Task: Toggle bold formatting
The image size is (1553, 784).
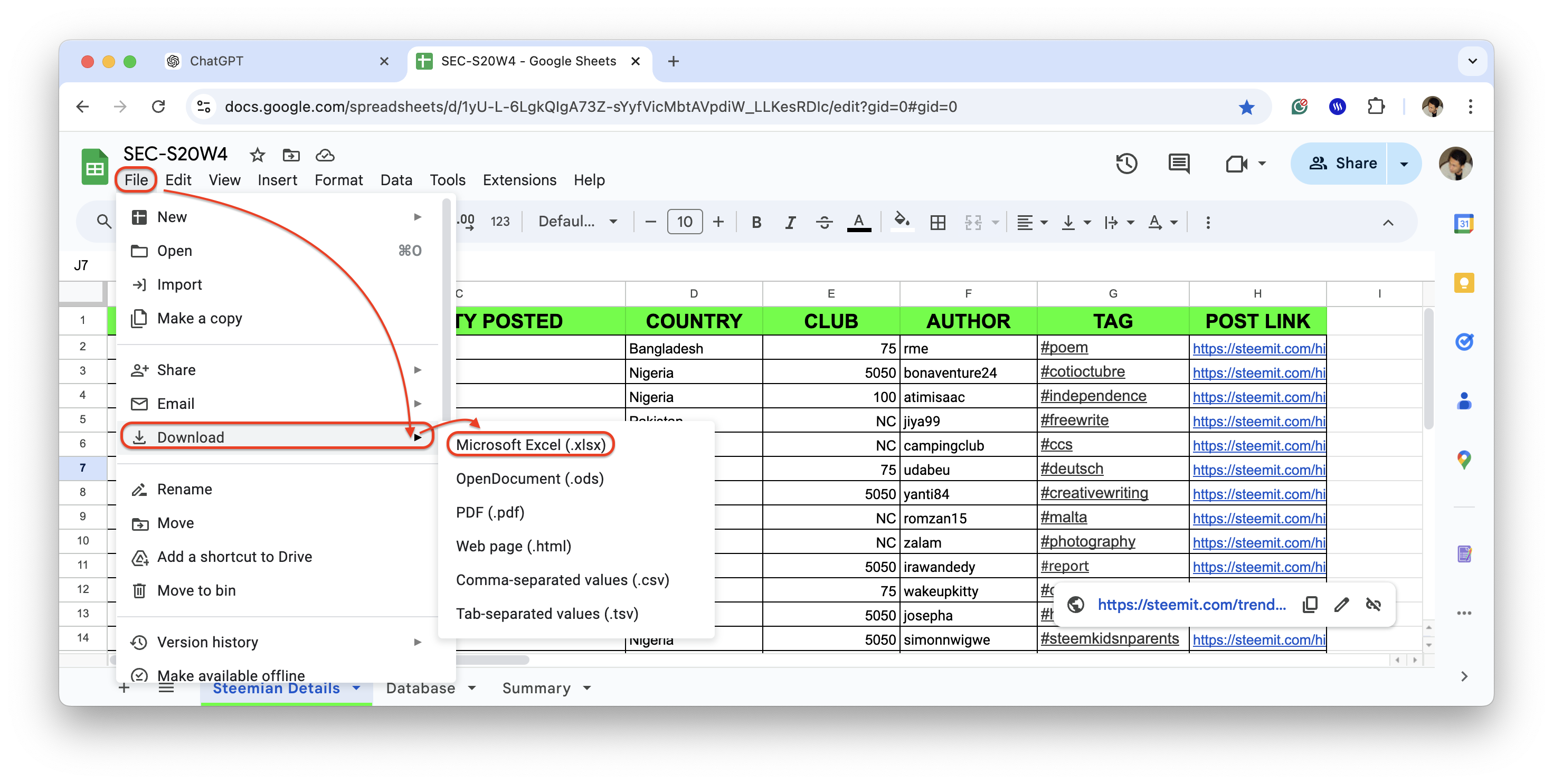Action: click(756, 222)
